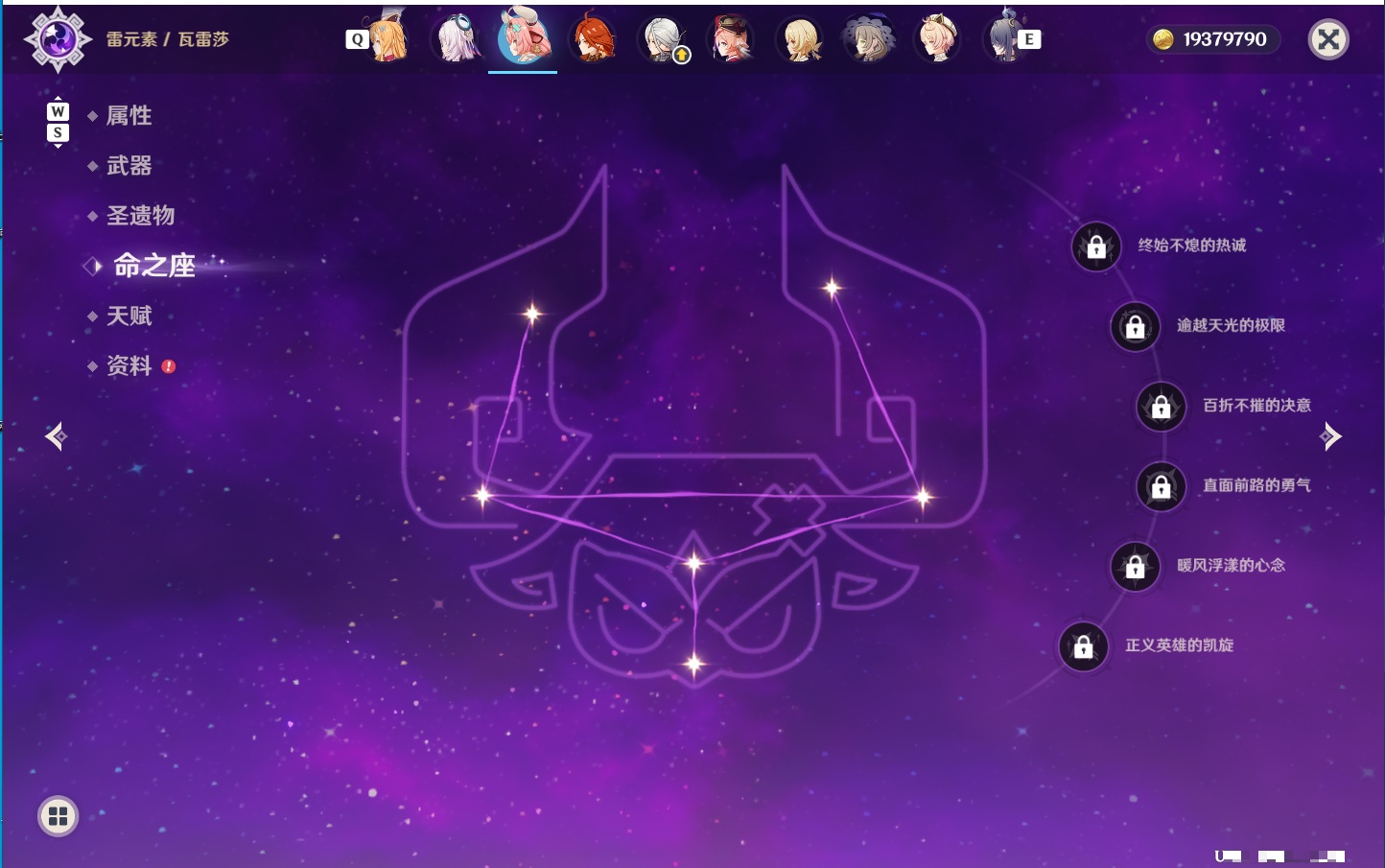Close the character screen with X button
The image size is (1385, 868).
[x=1328, y=39]
